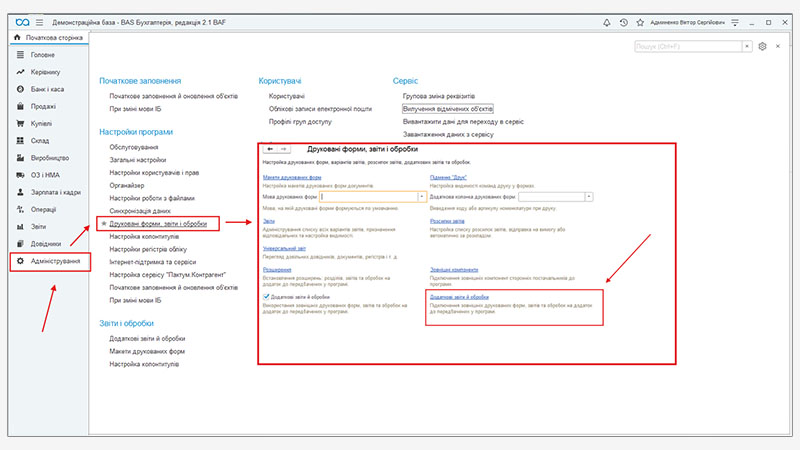Open the hamburger main menu icon
The height and width of the screenshot is (450, 800).
pos(39,22)
